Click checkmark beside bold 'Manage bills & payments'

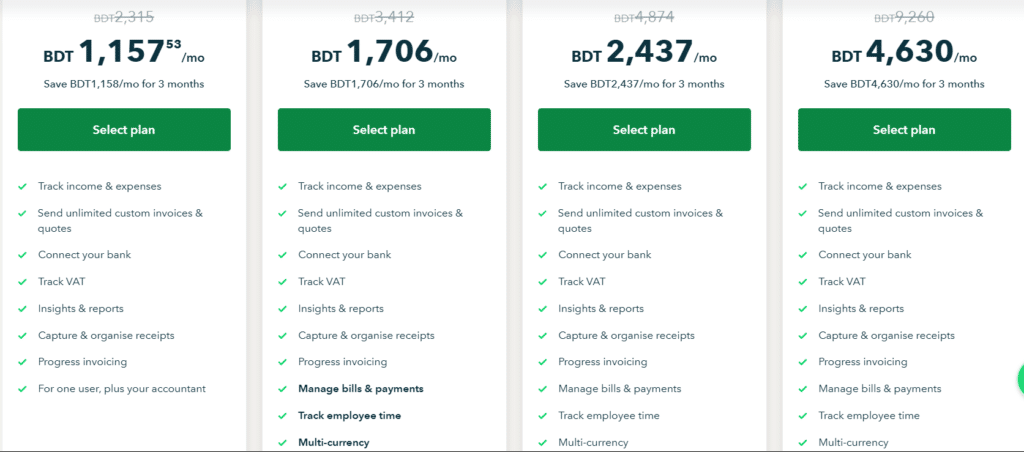[x=283, y=389]
